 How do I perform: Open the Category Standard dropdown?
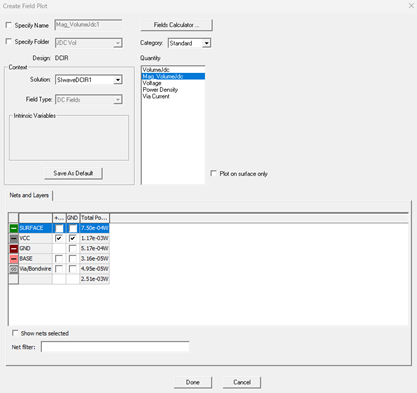pos(206,43)
